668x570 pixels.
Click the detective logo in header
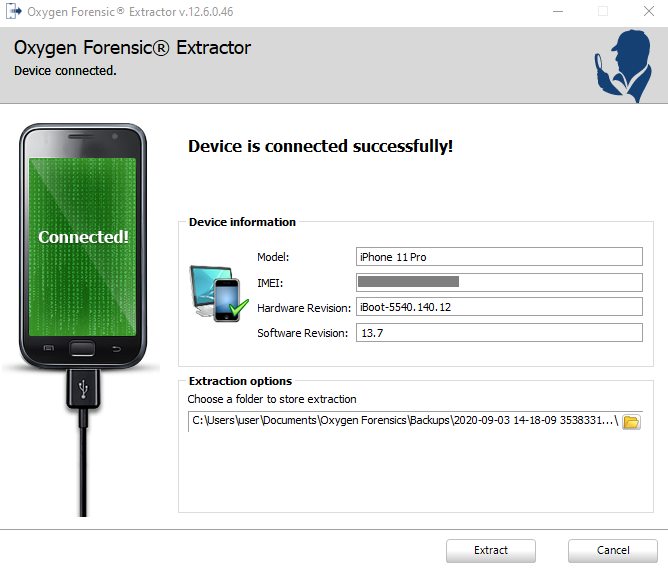(x=623, y=66)
